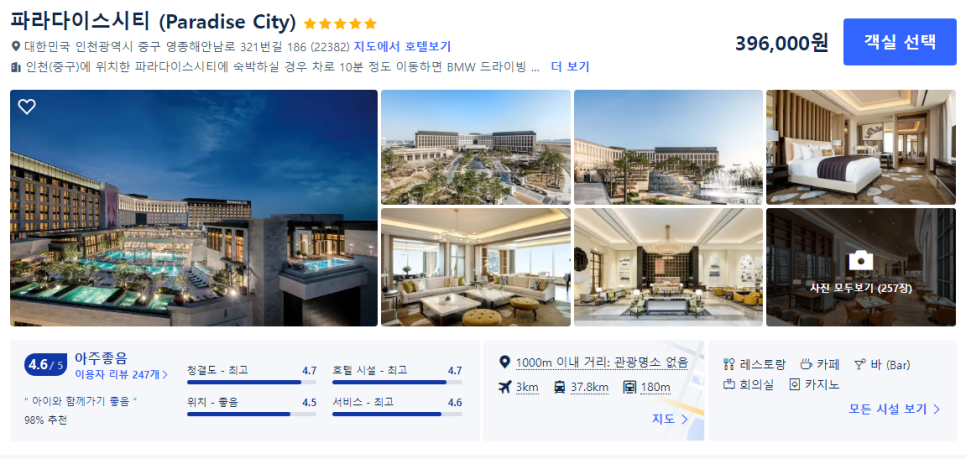This screenshot has width=966, height=459.
Task: Click the casino icon
Action: click(x=795, y=384)
